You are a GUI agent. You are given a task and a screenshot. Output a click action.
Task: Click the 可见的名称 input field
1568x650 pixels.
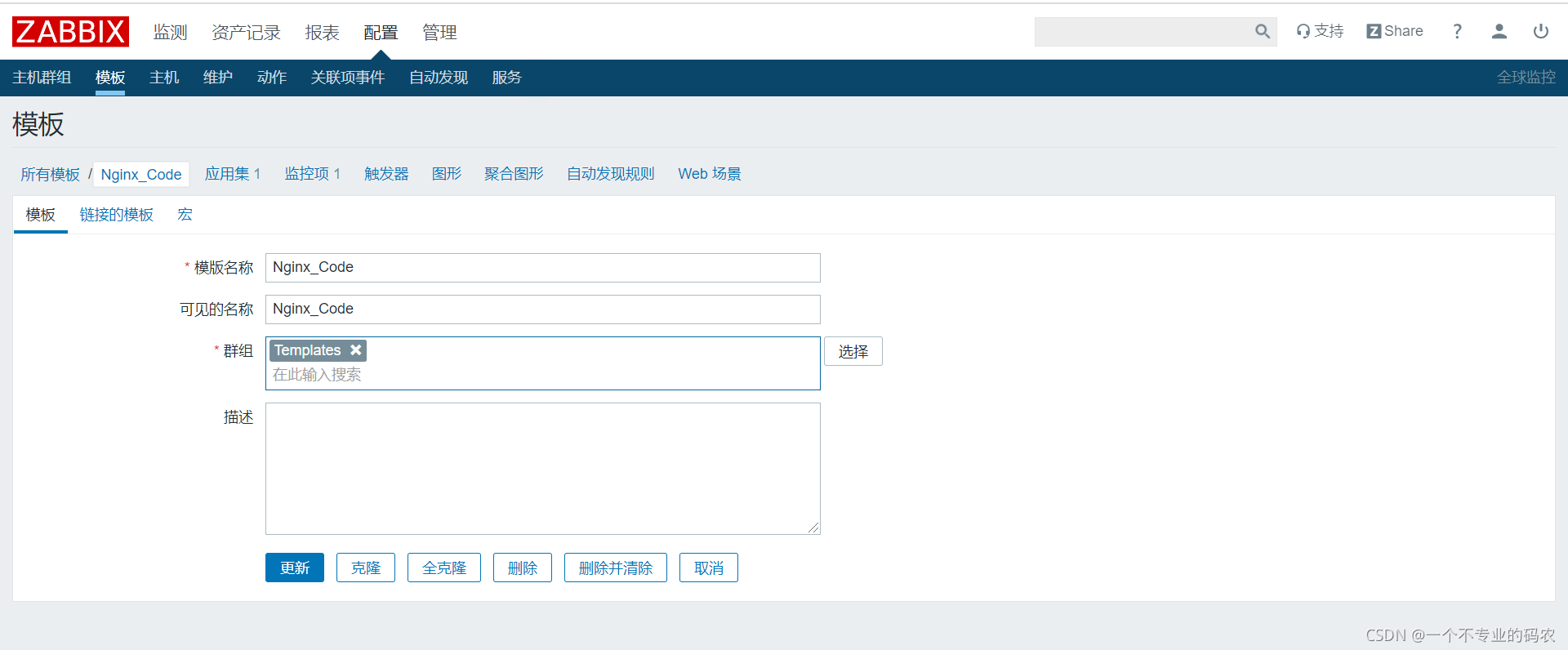543,309
